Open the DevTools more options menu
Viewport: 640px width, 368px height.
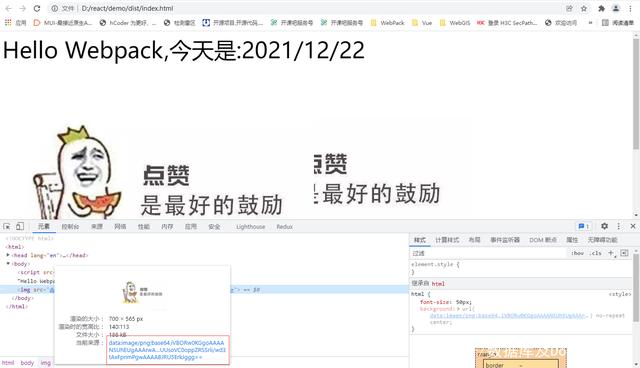618,226
